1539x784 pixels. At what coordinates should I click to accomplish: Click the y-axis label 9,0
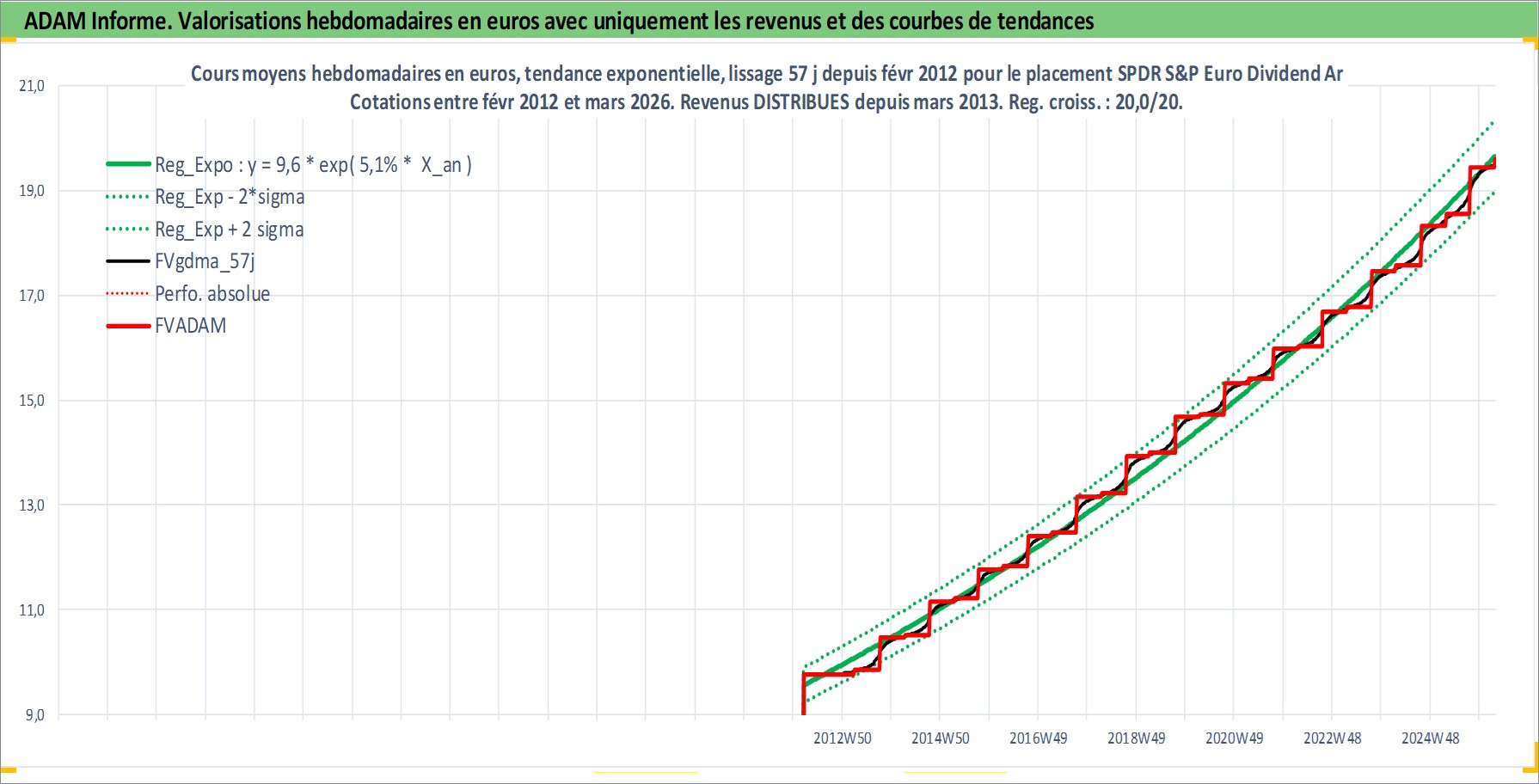[x=34, y=715]
